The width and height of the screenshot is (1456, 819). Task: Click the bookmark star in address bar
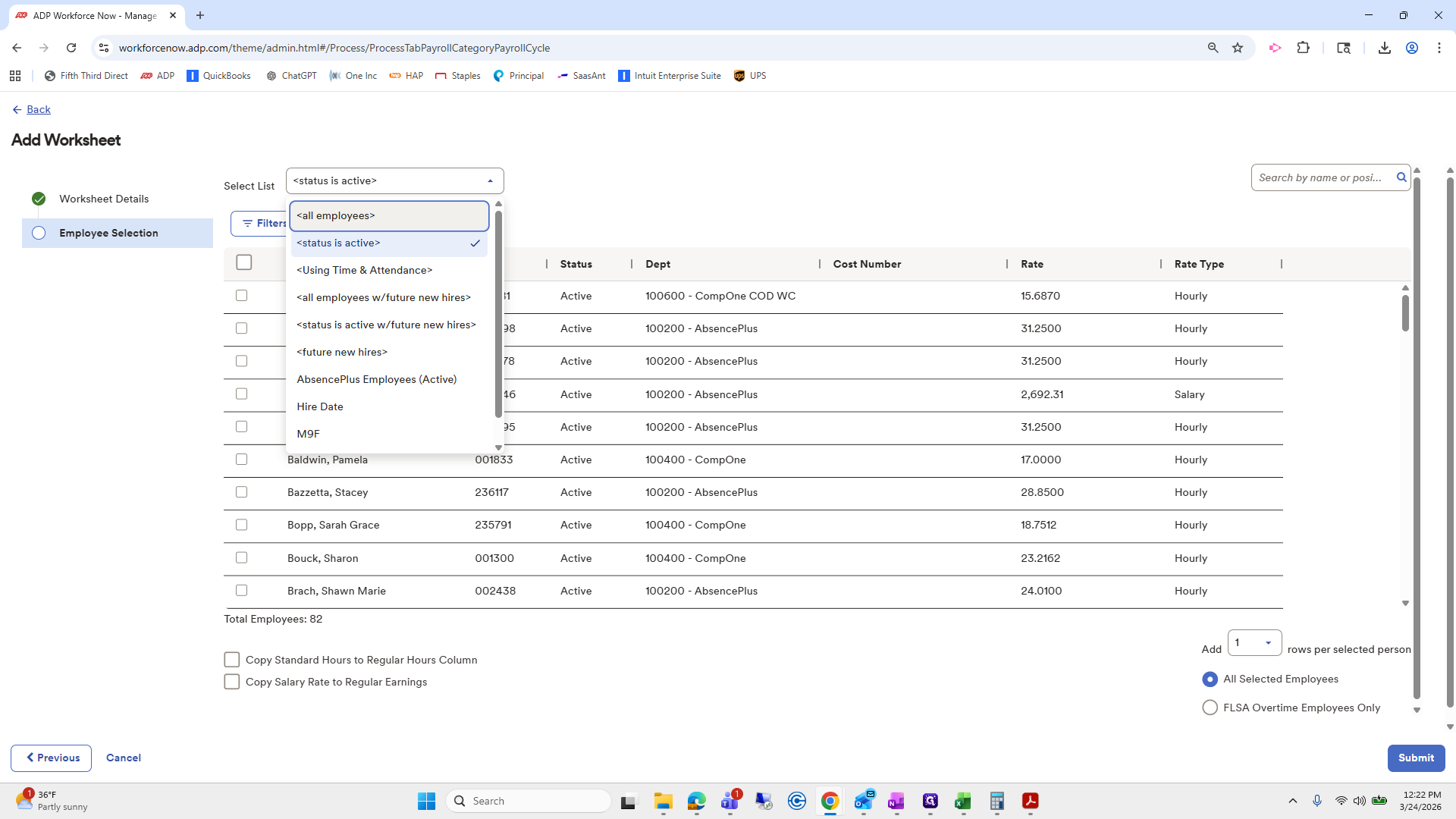click(1238, 47)
